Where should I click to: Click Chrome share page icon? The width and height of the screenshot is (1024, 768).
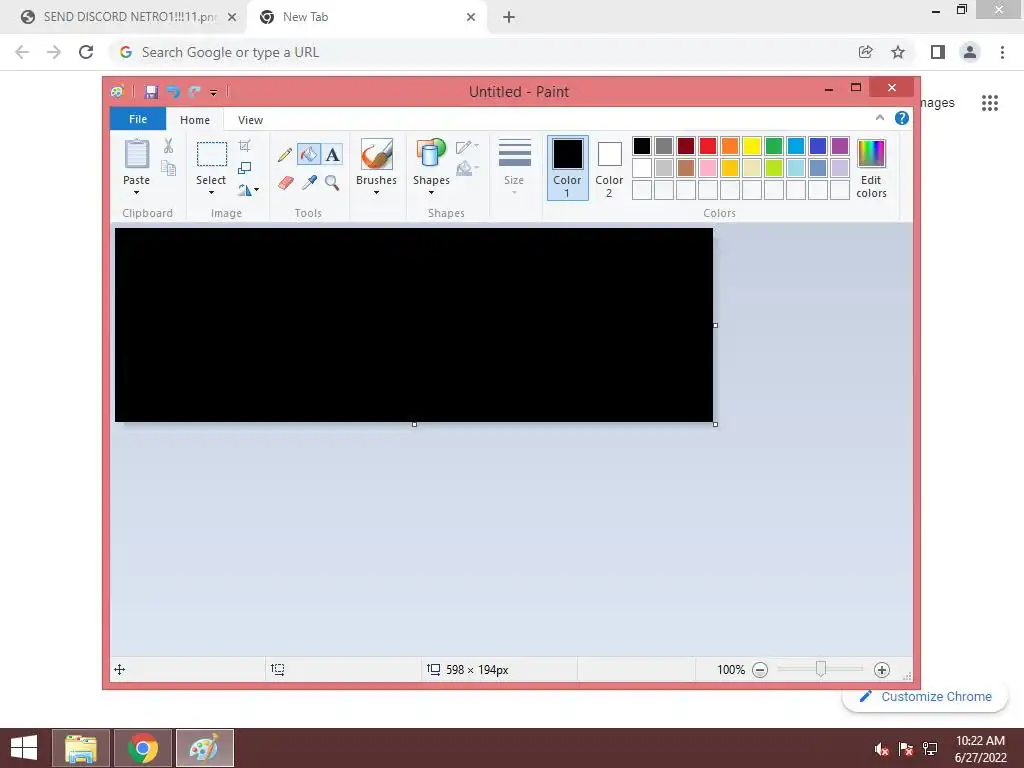865,52
